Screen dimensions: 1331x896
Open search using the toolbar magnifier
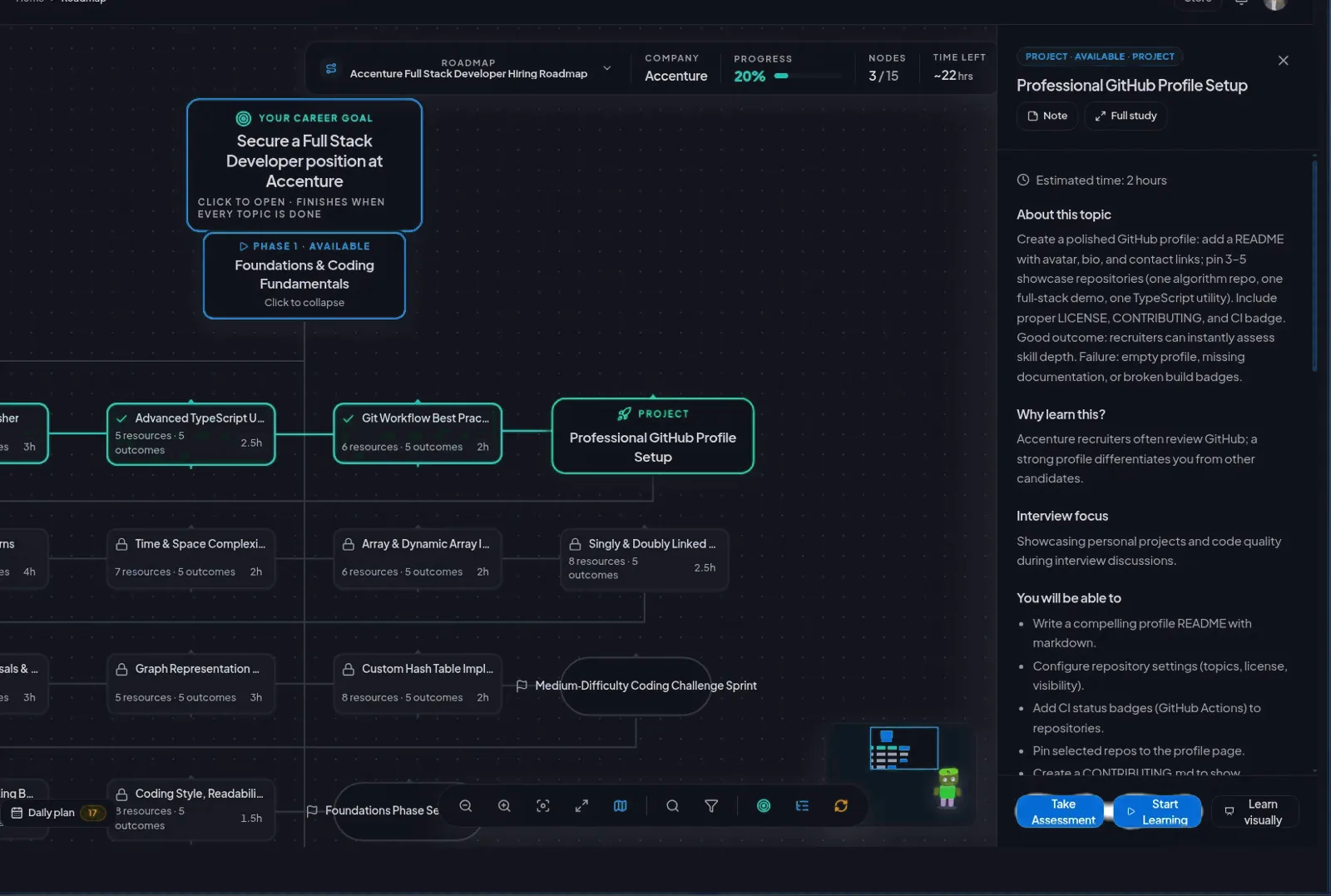(673, 806)
